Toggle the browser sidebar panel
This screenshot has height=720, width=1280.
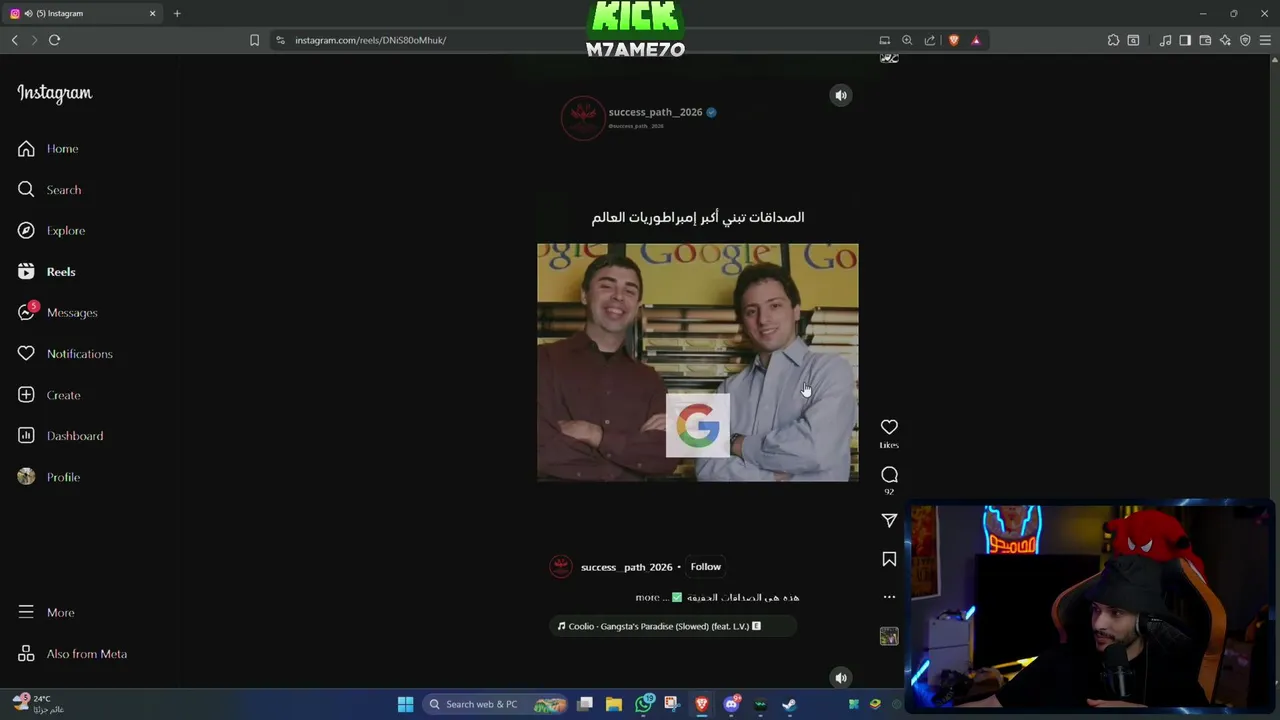1185,40
